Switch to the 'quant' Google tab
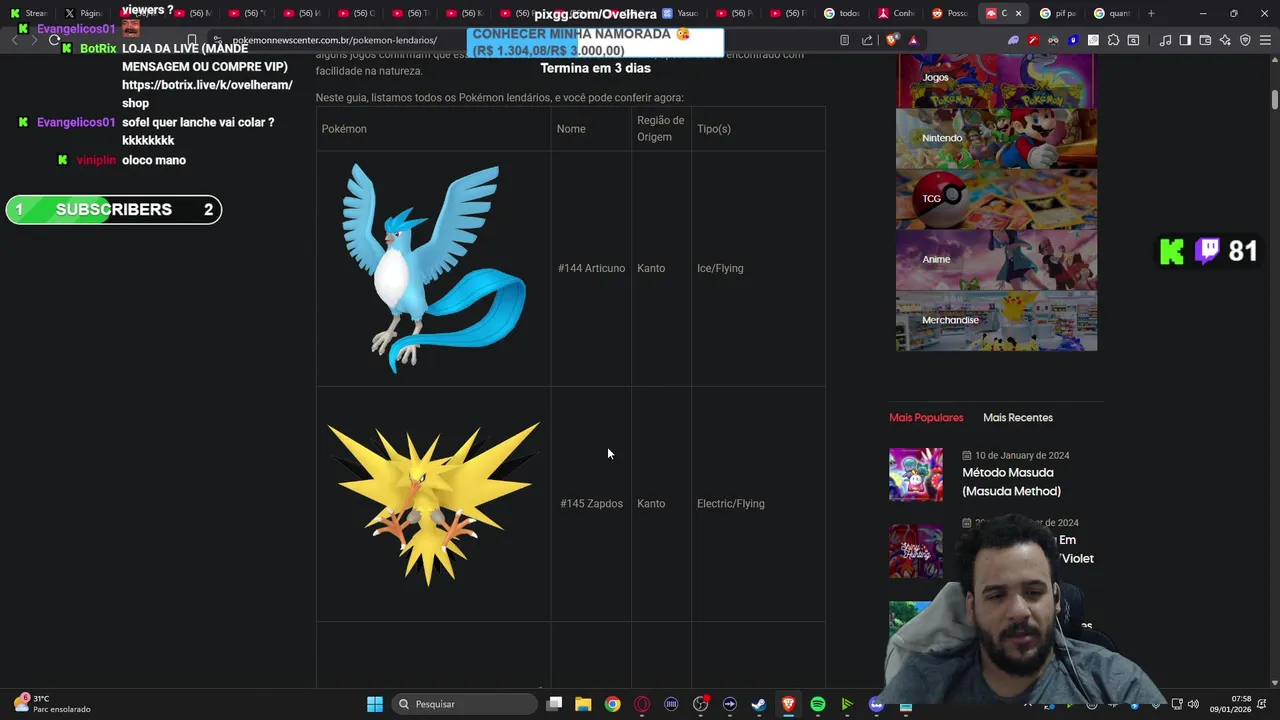Image resolution: width=1280 pixels, height=720 pixels. [x=1112, y=13]
